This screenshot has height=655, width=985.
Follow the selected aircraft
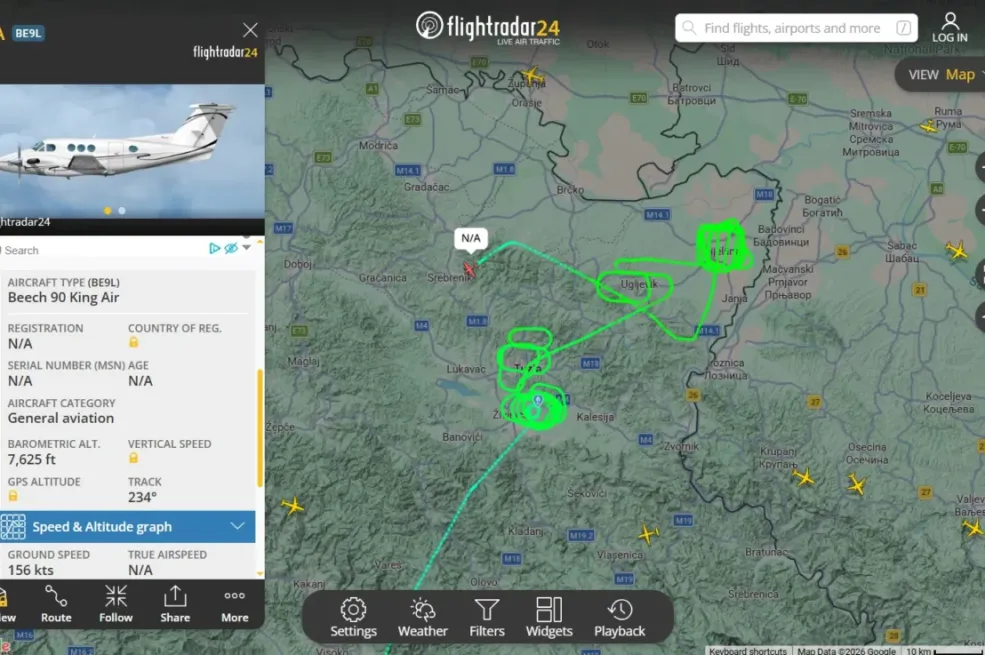click(116, 604)
